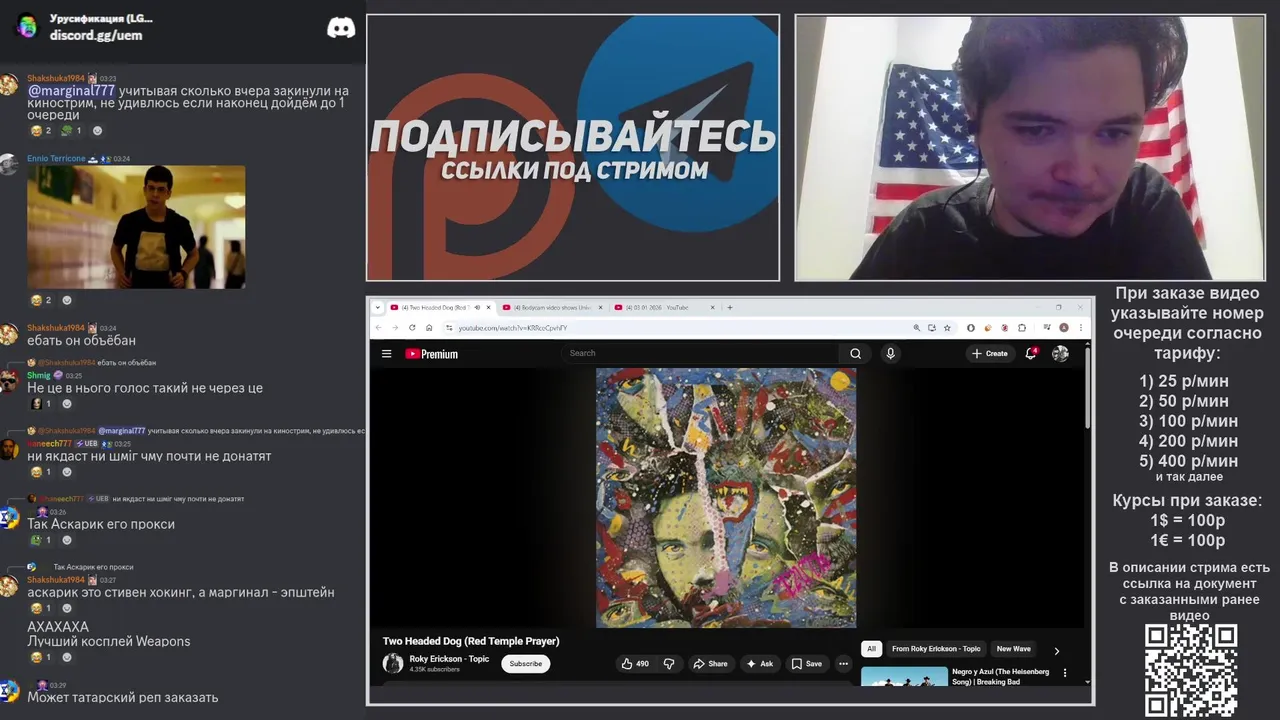
Task: Open the YouTube notifications bell
Action: coord(1031,353)
